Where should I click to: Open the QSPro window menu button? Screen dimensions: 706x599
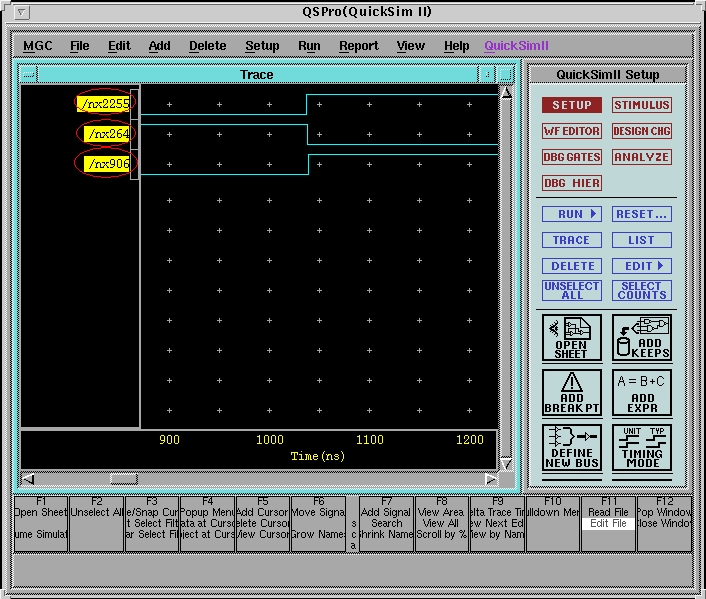click(x=24, y=13)
